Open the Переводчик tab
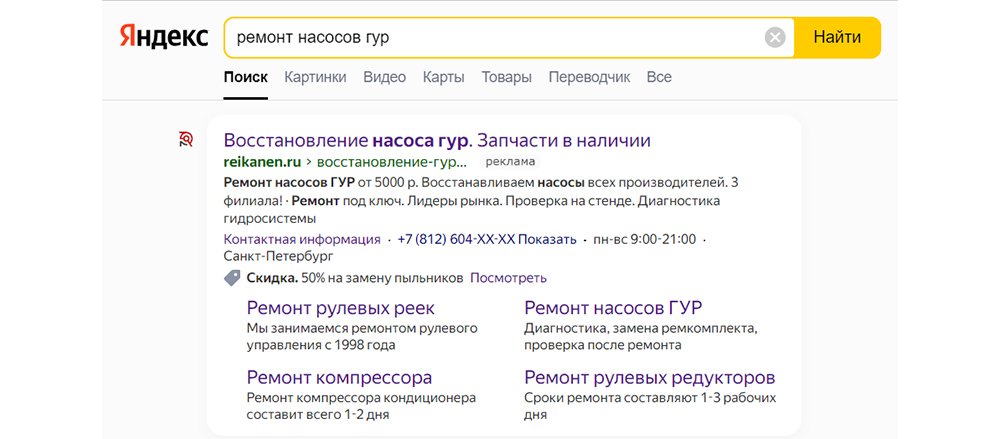This screenshot has width=1000, height=439. 588,77
